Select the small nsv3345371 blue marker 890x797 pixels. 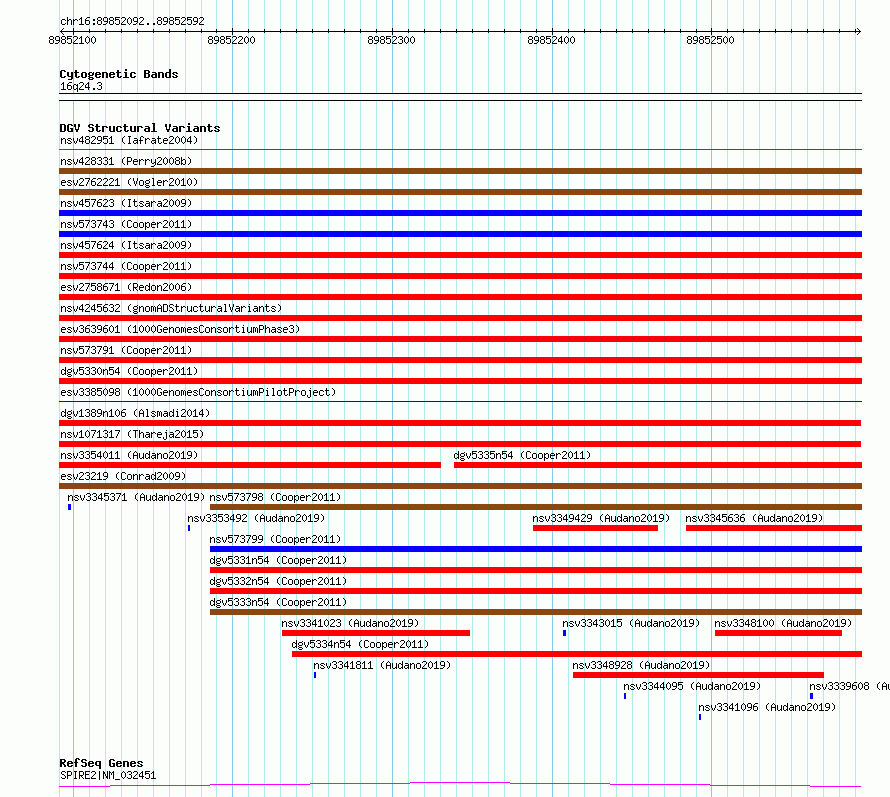coord(69,507)
